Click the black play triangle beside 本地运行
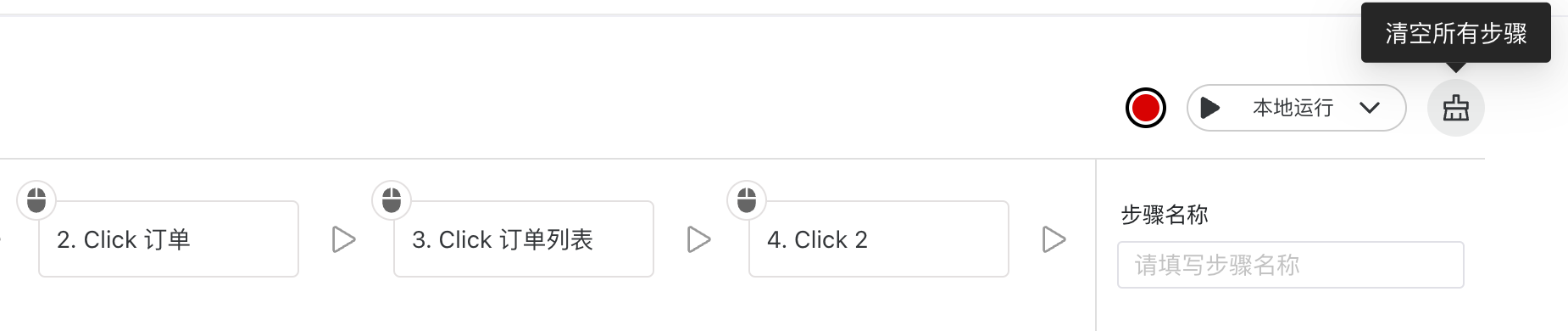The height and width of the screenshot is (331, 1568). tap(1210, 108)
